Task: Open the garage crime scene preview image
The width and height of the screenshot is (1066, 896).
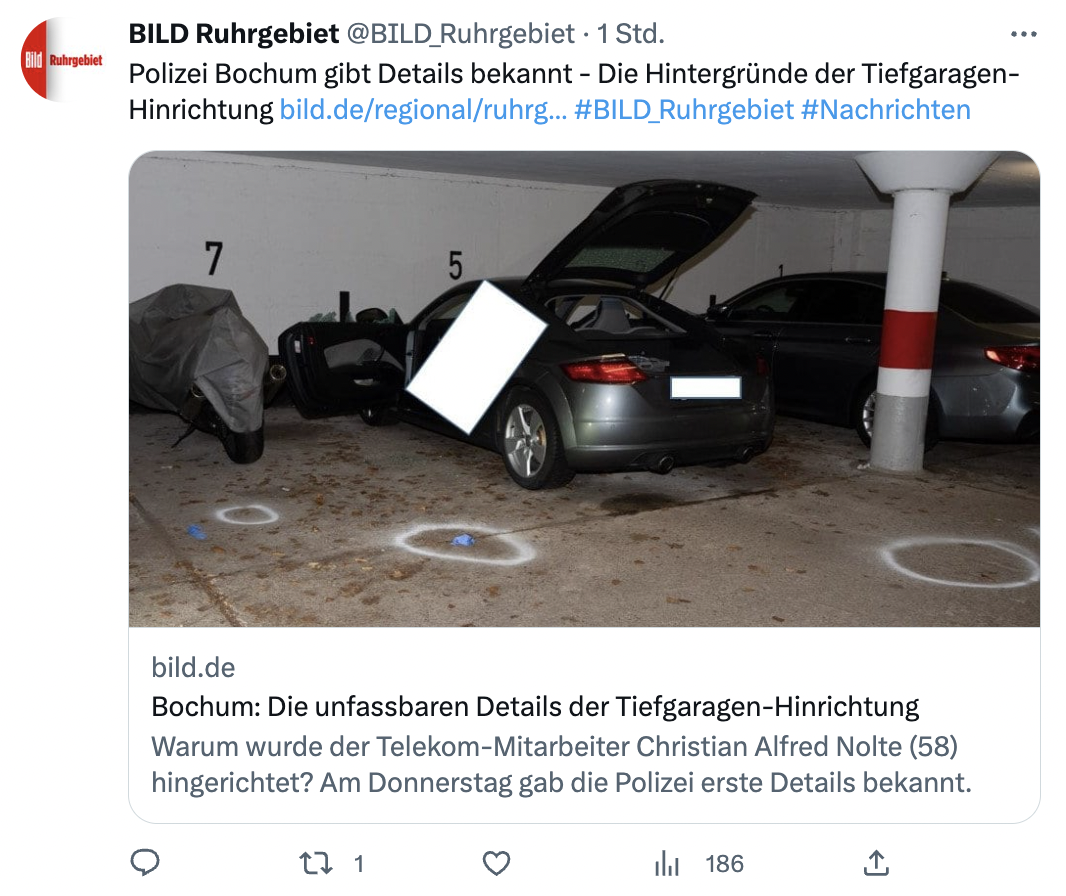Action: (x=584, y=388)
